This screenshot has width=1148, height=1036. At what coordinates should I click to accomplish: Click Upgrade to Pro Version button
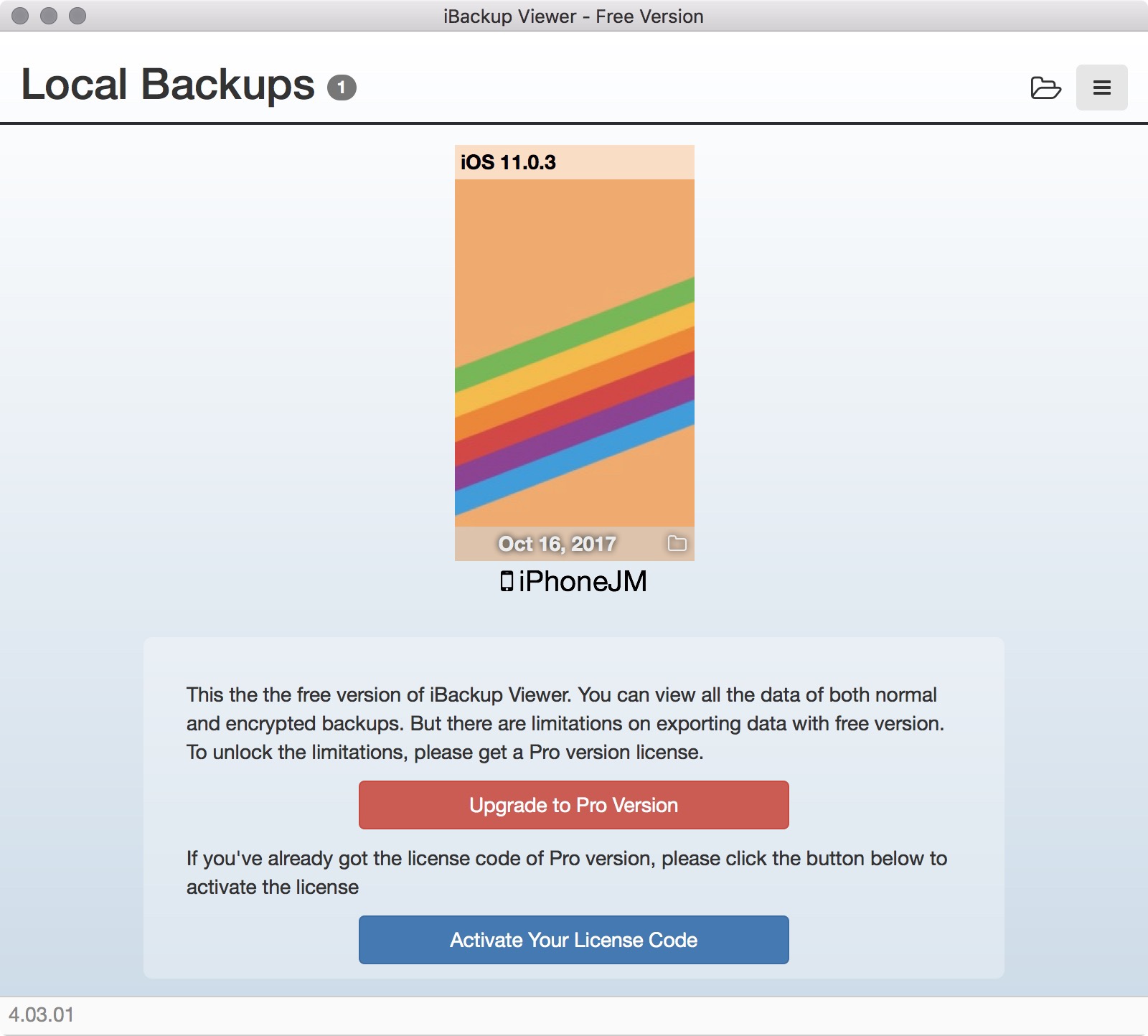tap(574, 805)
